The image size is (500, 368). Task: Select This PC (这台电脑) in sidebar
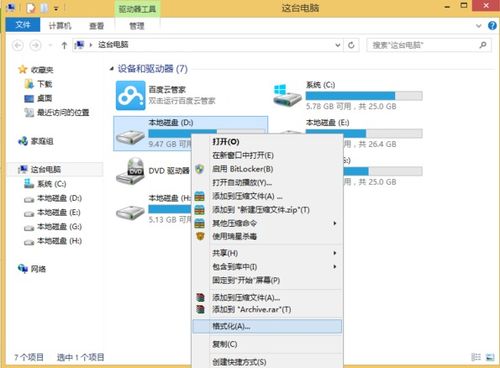pyautogui.click(x=40, y=169)
